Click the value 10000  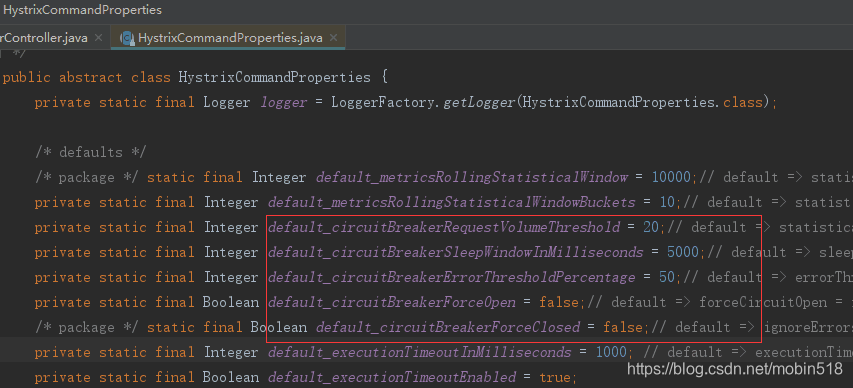pyautogui.click(x=671, y=177)
